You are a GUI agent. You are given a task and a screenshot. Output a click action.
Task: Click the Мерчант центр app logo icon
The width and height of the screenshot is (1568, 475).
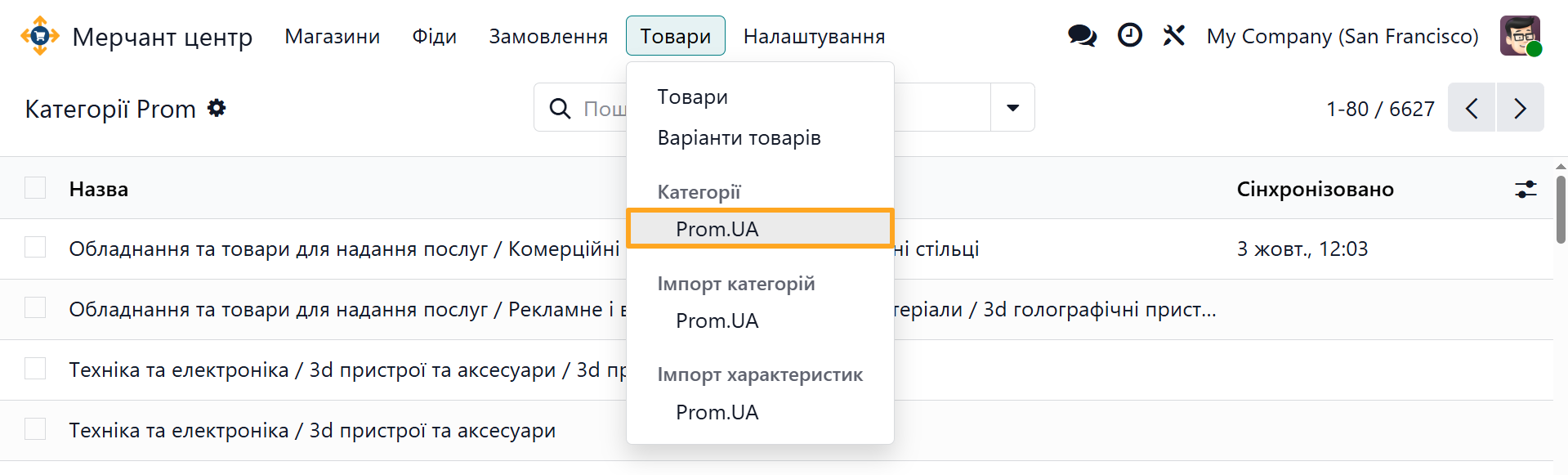coord(39,36)
